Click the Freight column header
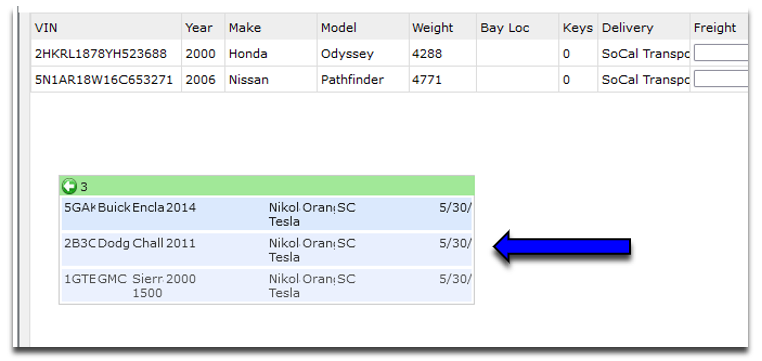 pos(719,28)
